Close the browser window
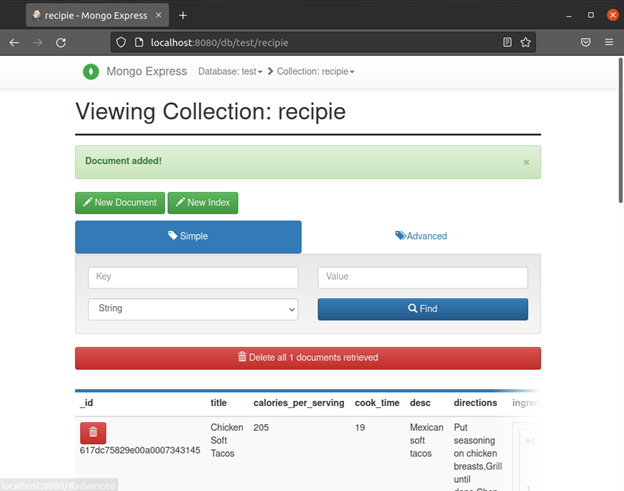 coord(613,15)
